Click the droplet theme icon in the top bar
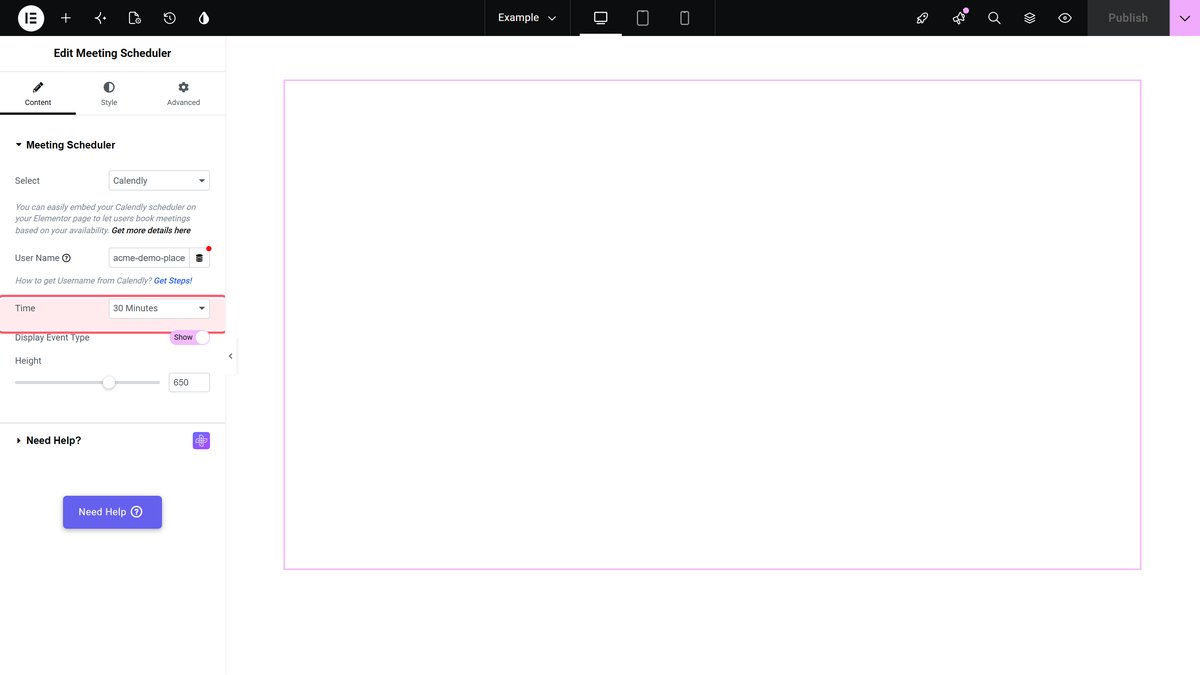 tap(204, 18)
